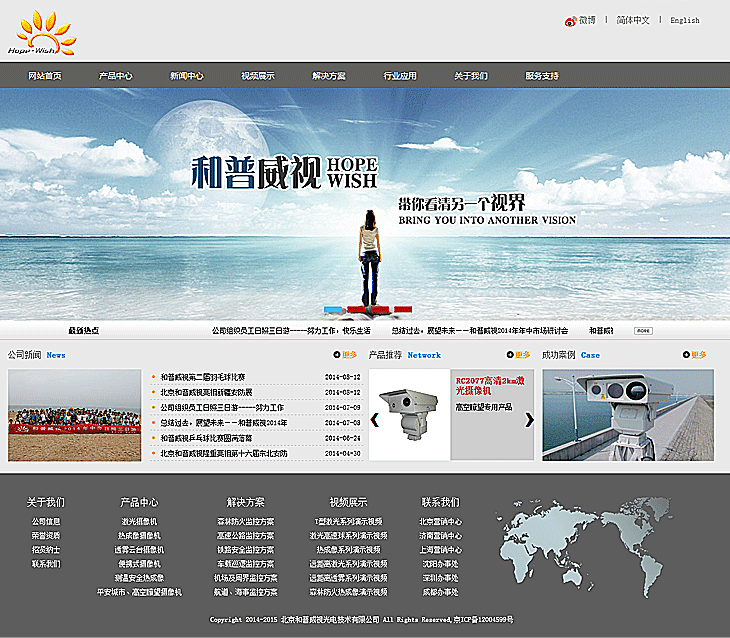Open footer link 平安城市、高空瞭望摄像机
Viewport: 730px width, 638px height.
click(x=139, y=592)
